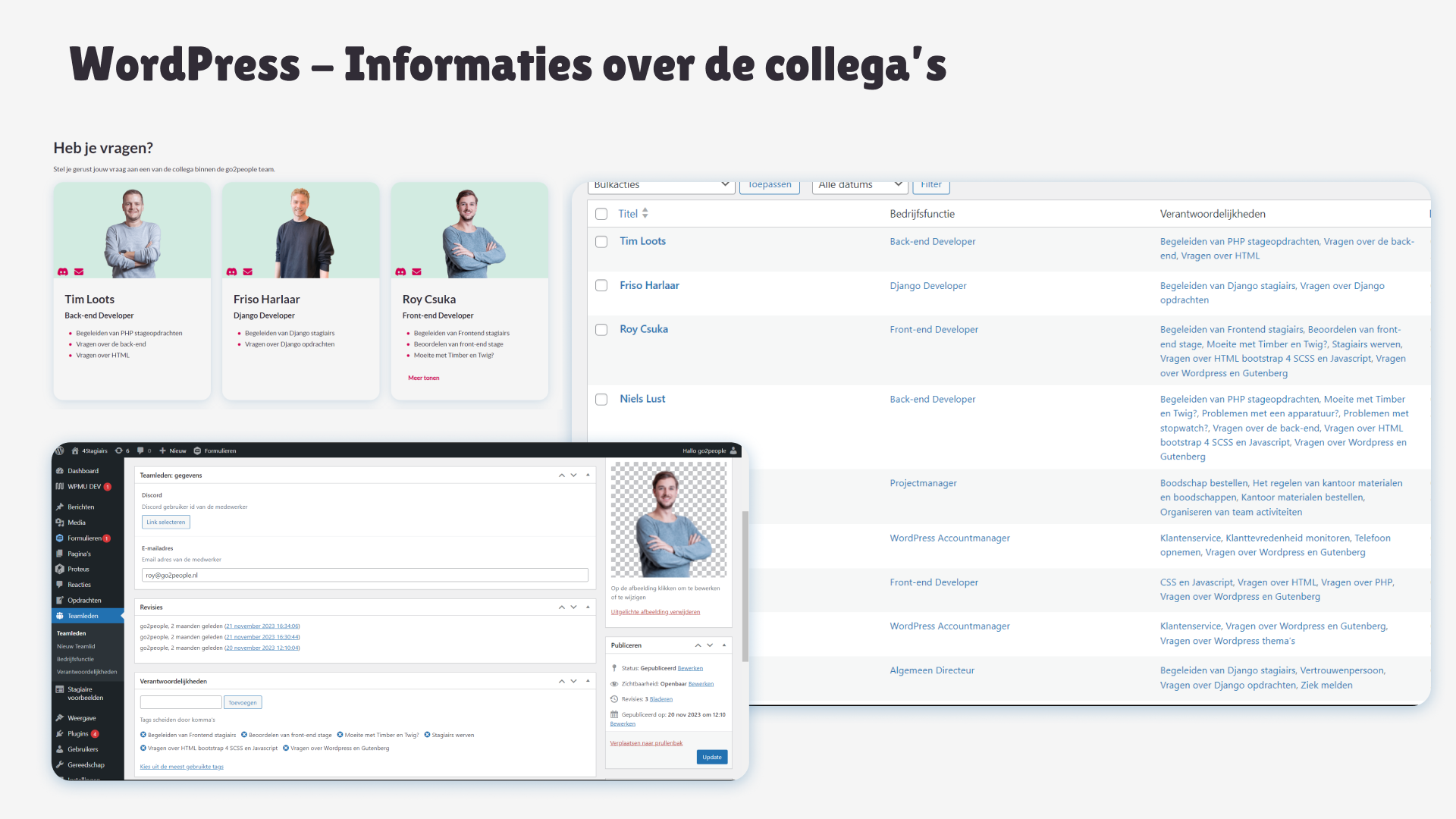Image resolution: width=1456 pixels, height=819 pixels.
Task: Collapse the Teamleden: gegevens panel triangle
Action: pyautogui.click(x=588, y=475)
